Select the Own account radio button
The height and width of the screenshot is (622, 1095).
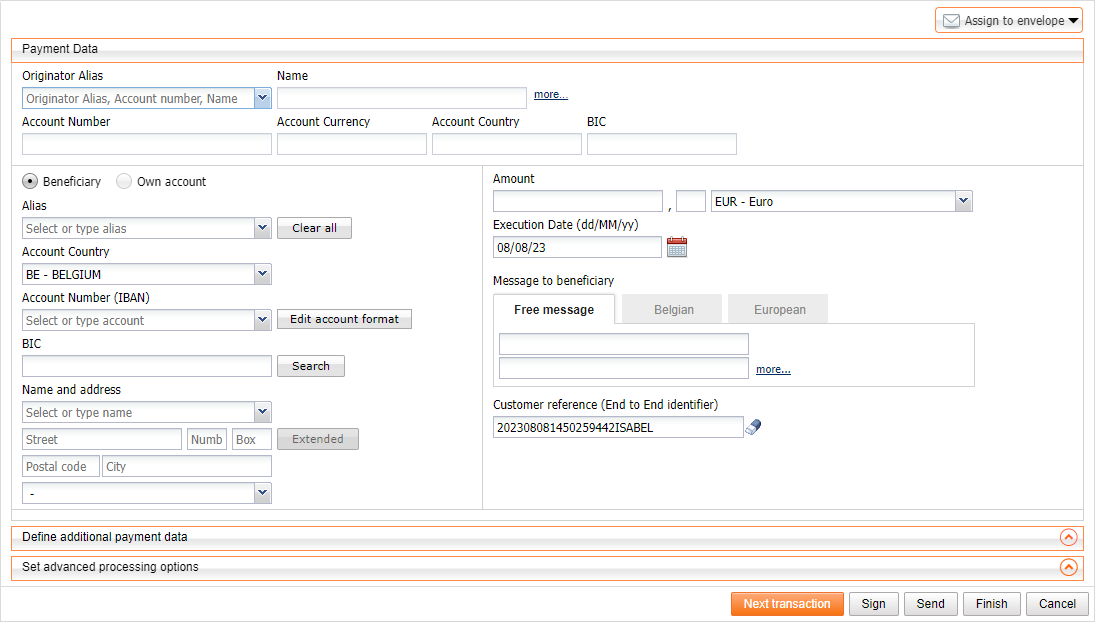coord(124,182)
